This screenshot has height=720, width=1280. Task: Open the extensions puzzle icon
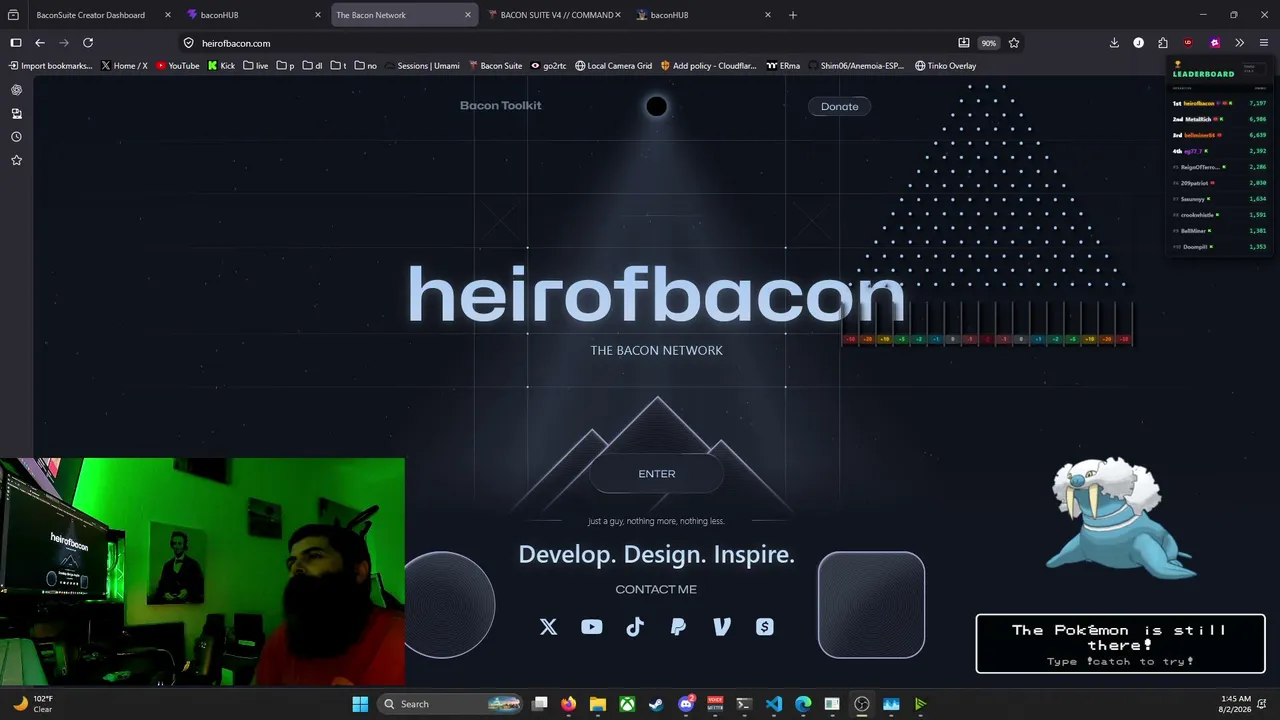(x=1163, y=43)
